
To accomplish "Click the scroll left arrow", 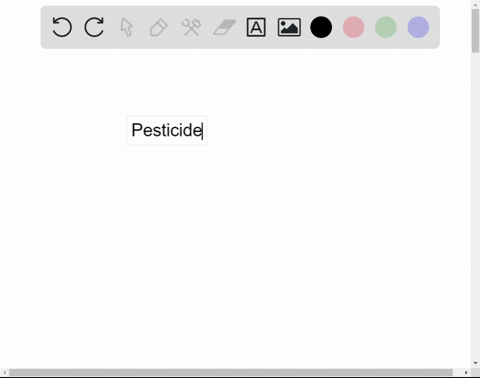I will [4, 372].
